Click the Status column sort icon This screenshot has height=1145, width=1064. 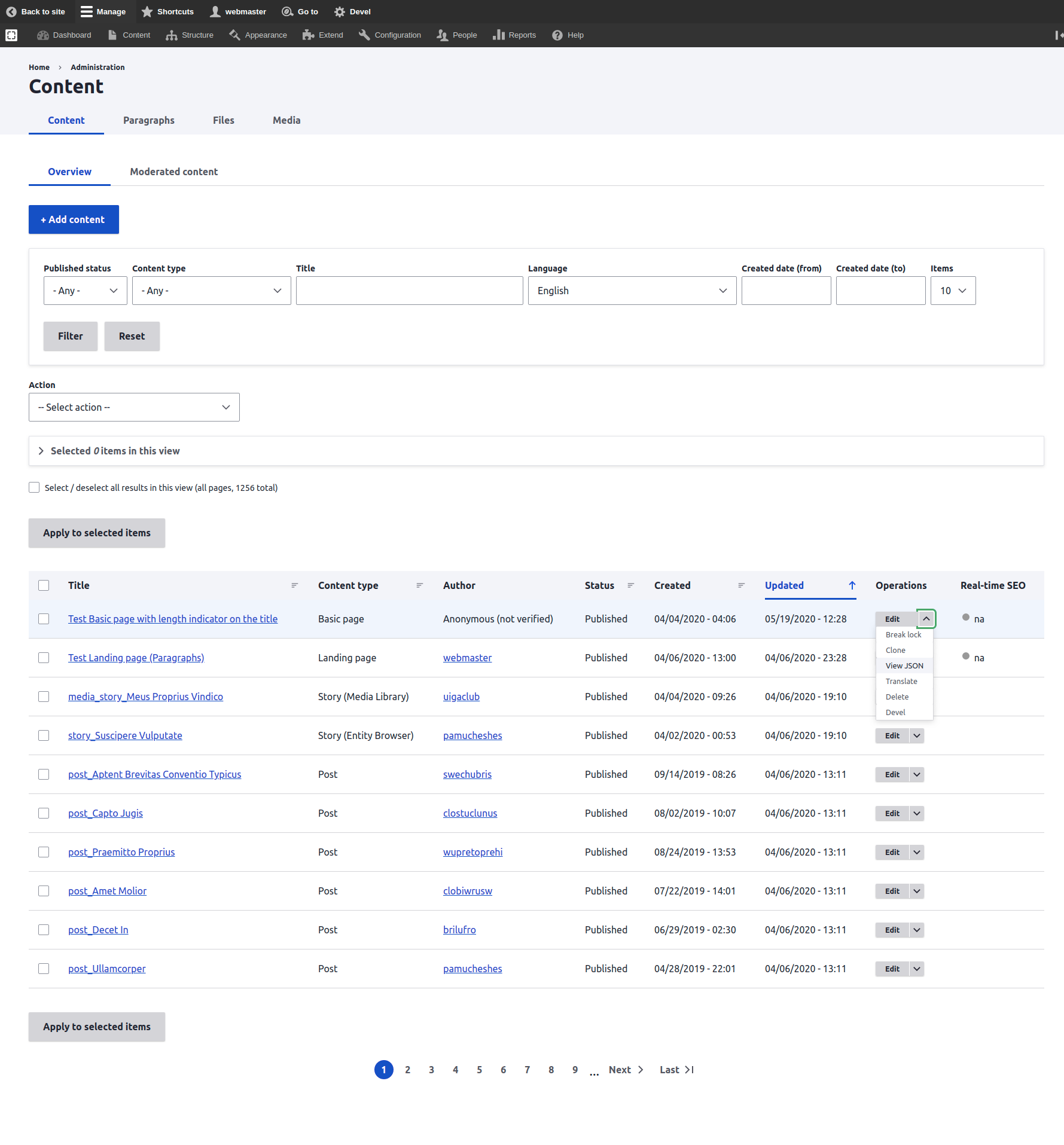click(x=631, y=586)
